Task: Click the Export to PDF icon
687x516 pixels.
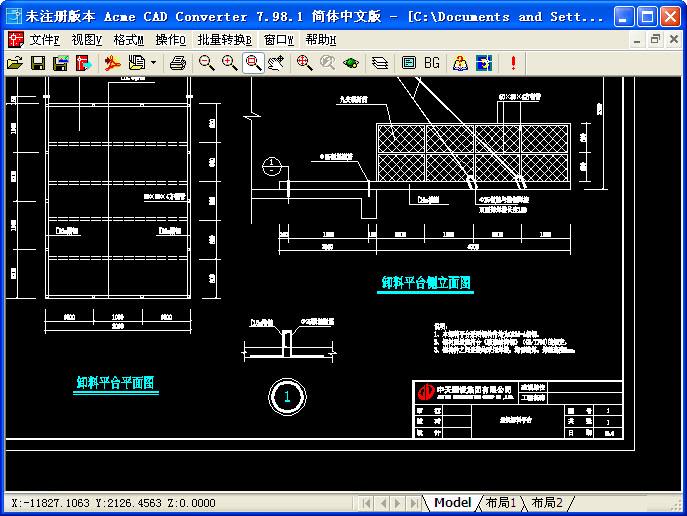Action: tap(112, 63)
